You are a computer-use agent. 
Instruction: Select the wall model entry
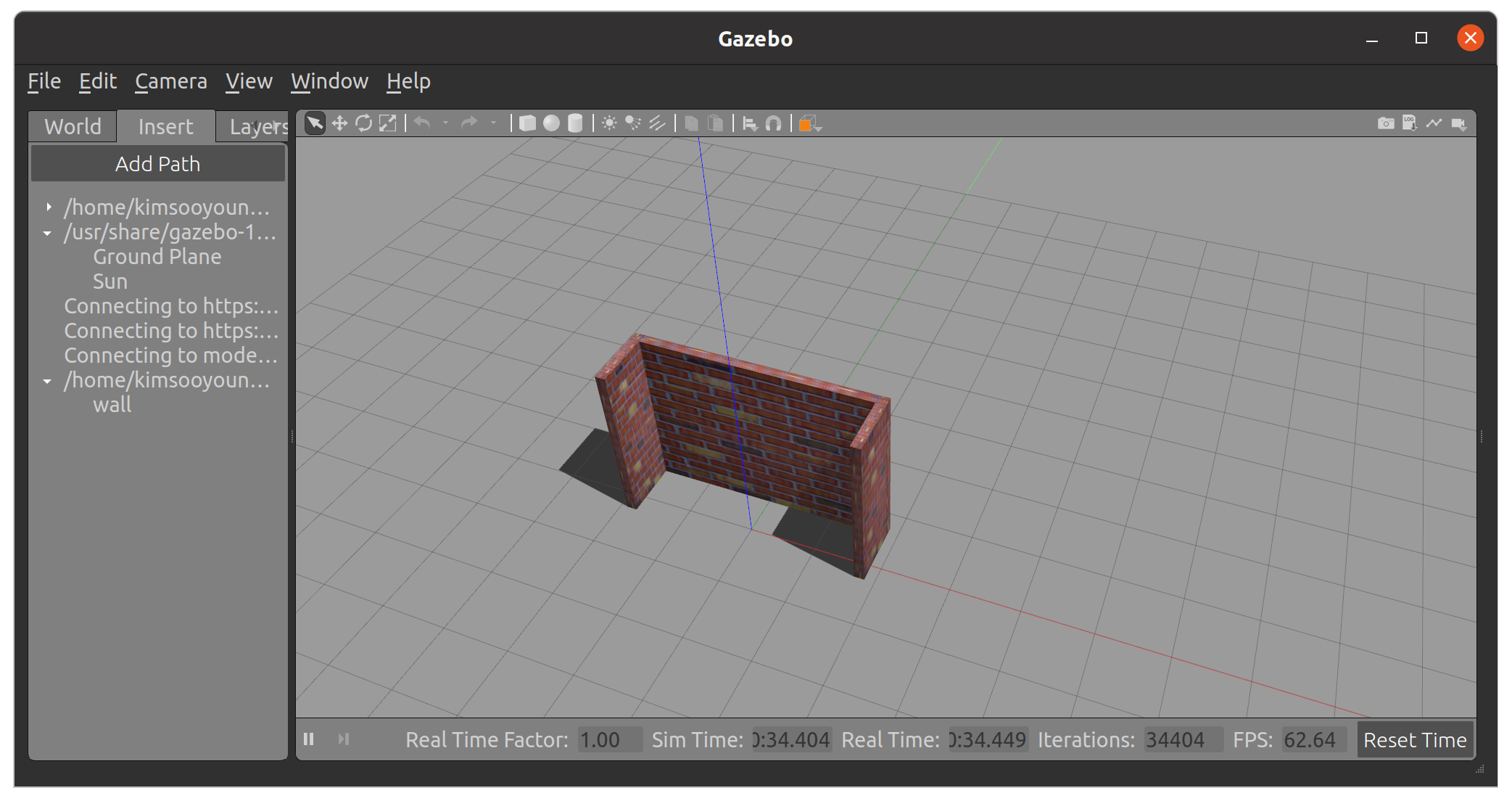112,405
